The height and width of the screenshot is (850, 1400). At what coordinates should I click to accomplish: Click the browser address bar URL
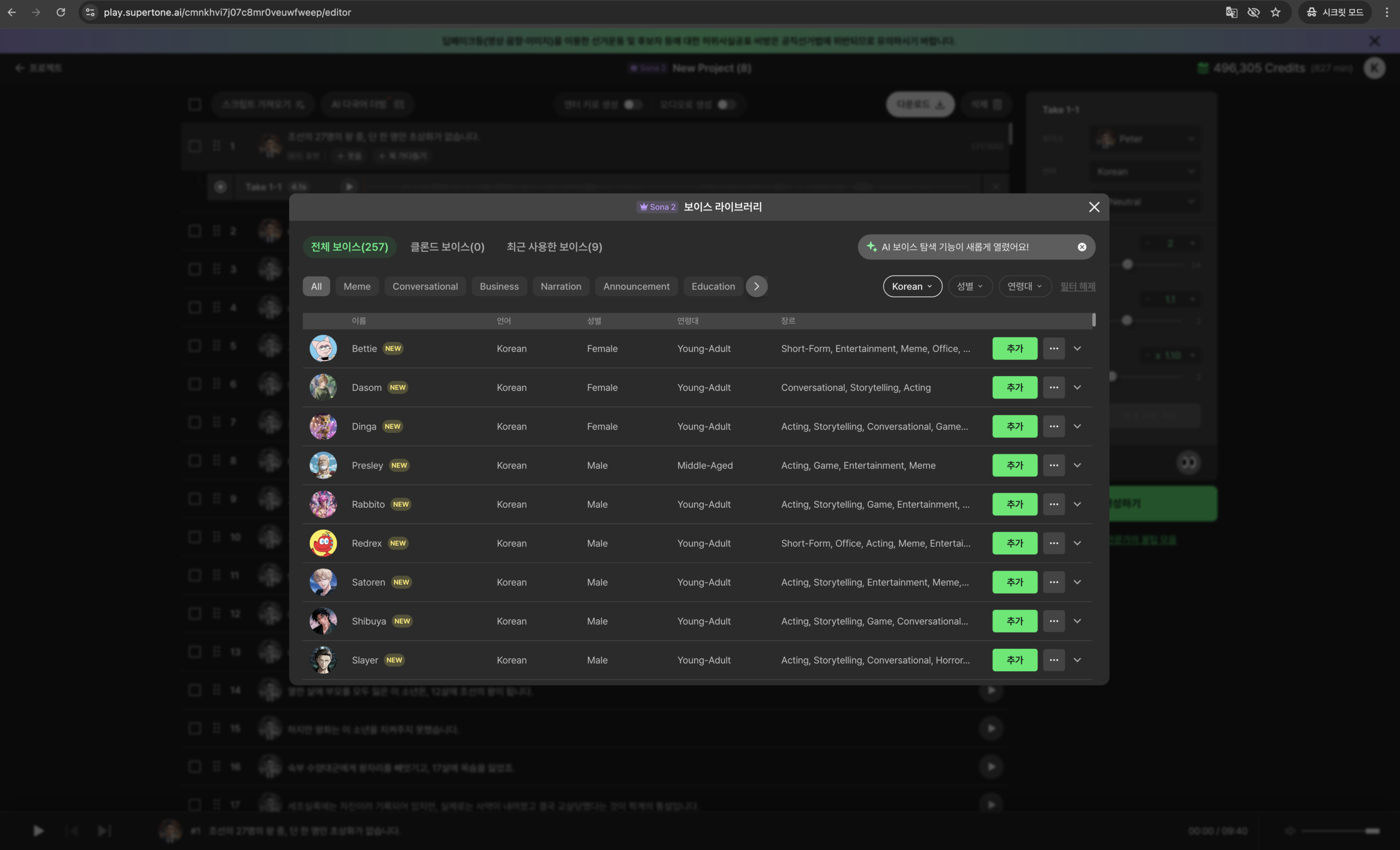click(x=227, y=12)
